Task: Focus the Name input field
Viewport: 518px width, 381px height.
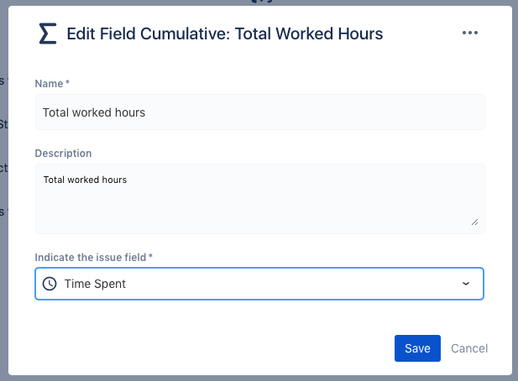Action: [260, 112]
